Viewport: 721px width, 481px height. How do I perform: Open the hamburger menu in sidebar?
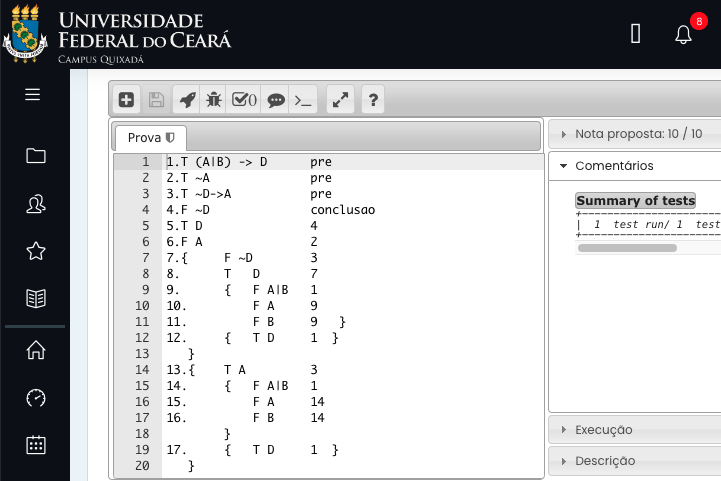33,94
